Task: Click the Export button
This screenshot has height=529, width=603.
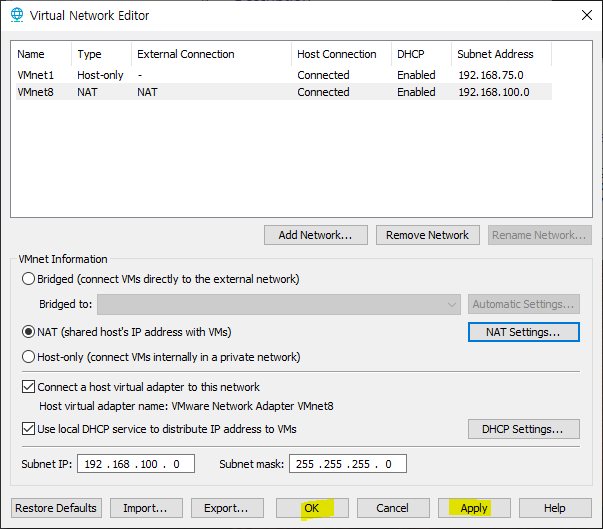Action: pyautogui.click(x=227, y=508)
